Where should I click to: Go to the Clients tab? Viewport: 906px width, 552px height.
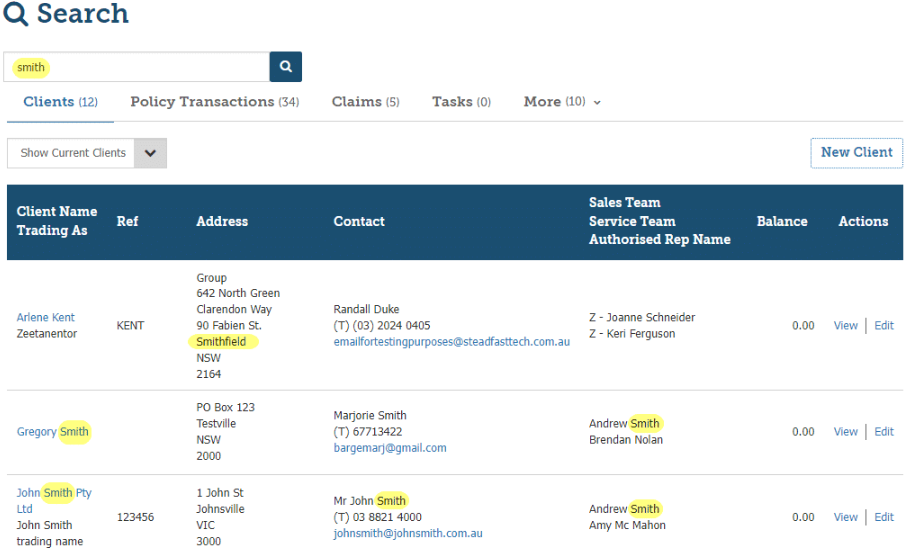pyautogui.click(x=60, y=102)
